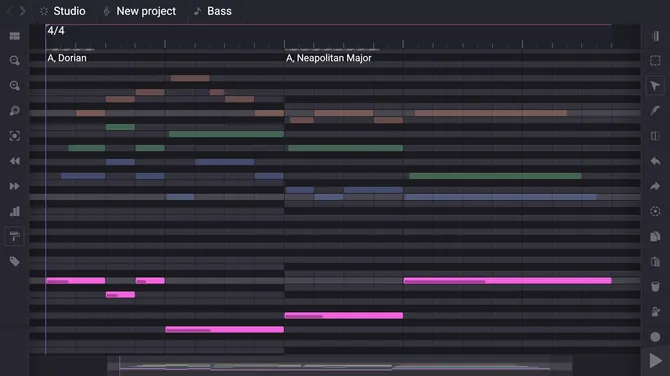Rewind with the double-left arrows
Image resolution: width=670 pixels, height=376 pixels.
point(15,161)
